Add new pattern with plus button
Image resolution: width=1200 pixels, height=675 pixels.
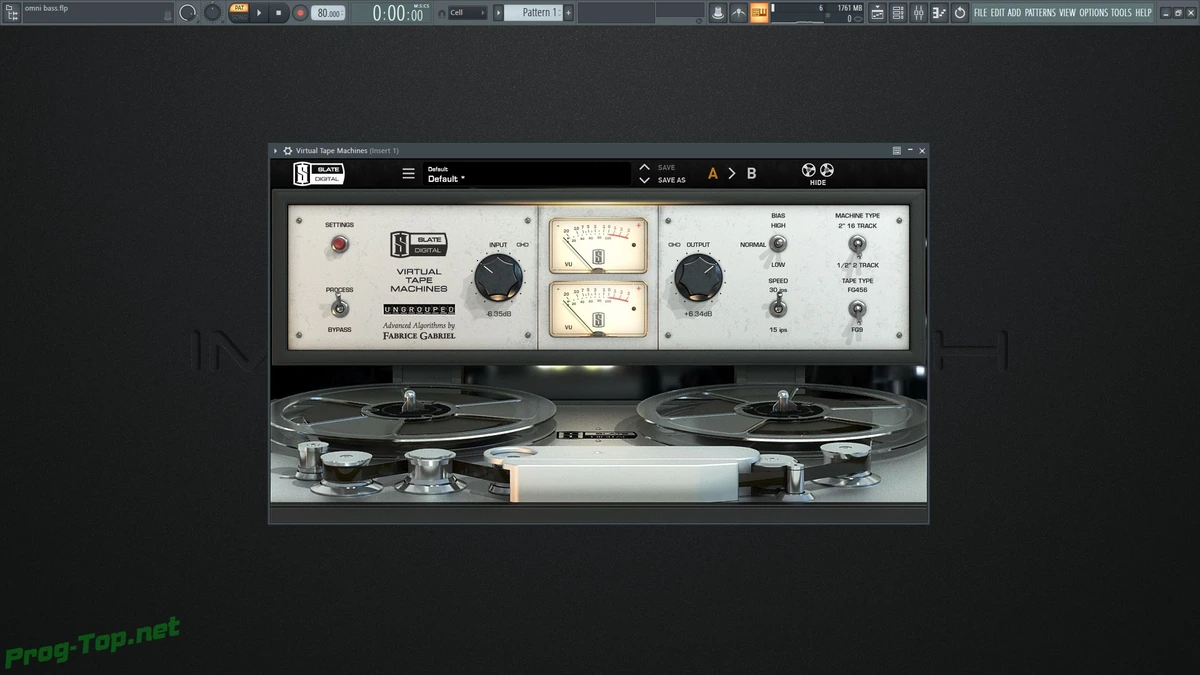click(569, 13)
